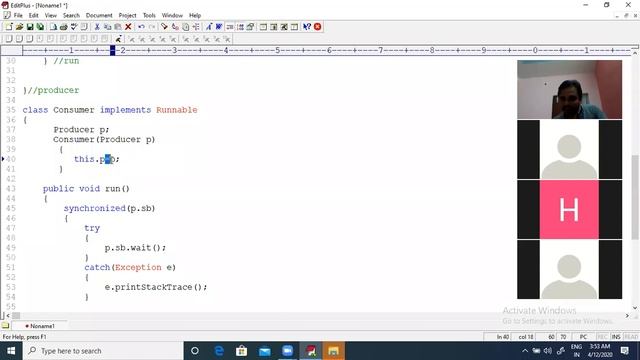Open the Window menu

tap(172, 16)
